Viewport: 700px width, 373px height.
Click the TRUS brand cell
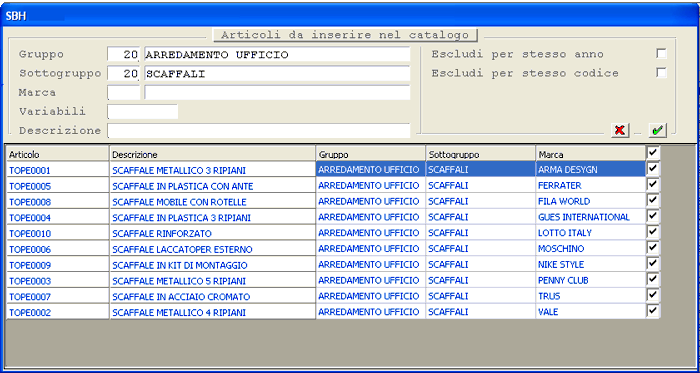tap(590, 296)
